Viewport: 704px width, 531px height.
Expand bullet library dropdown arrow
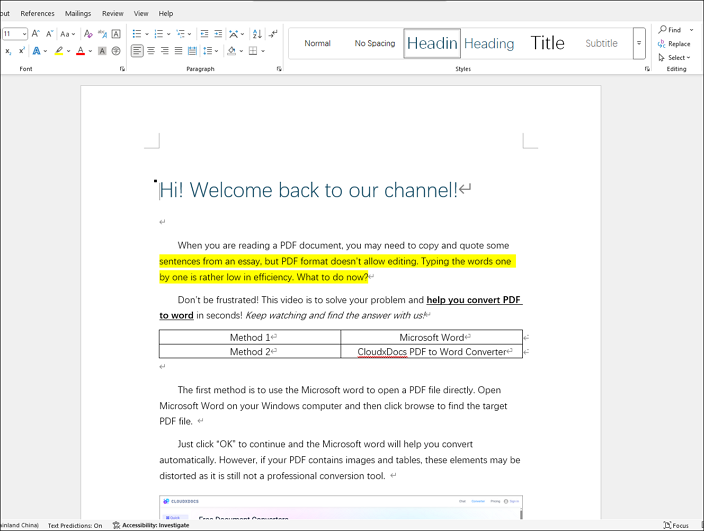[x=147, y=34]
